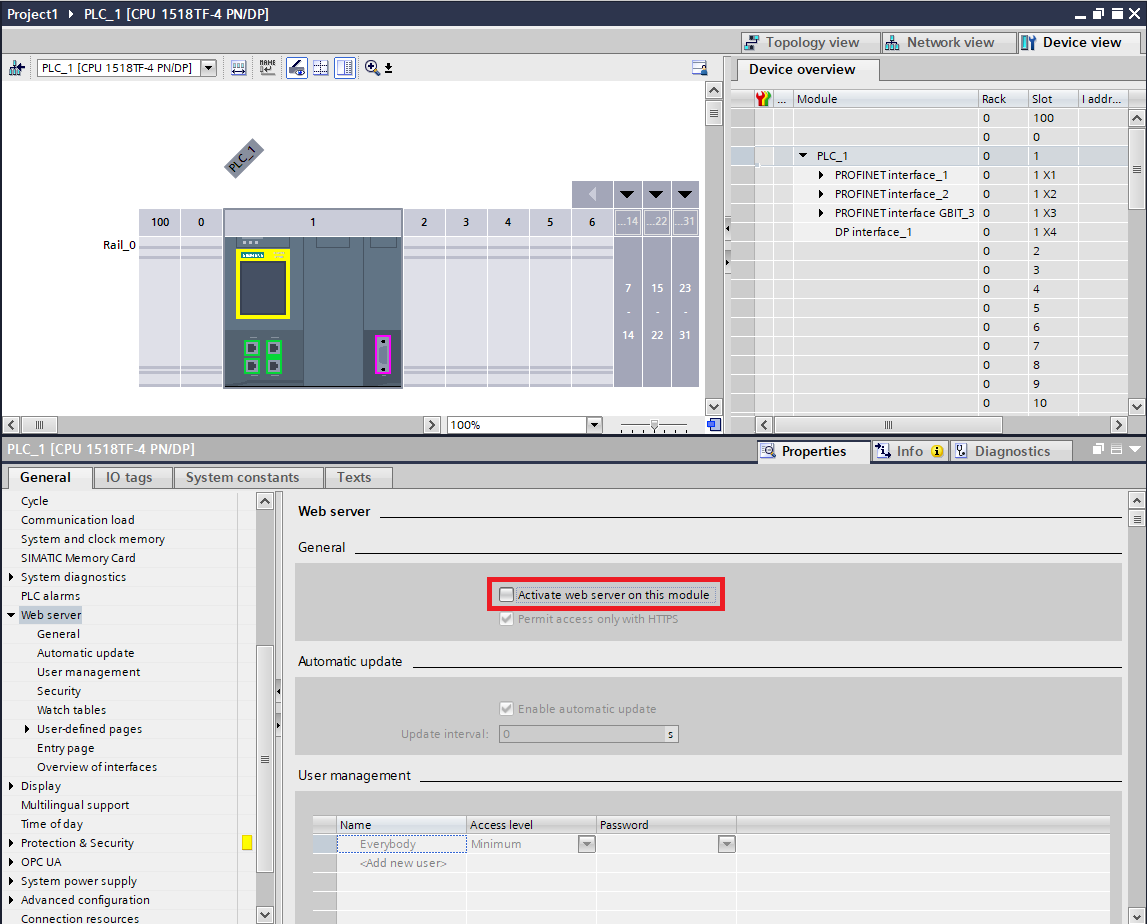Expand PROFINET interface_1 row

click(821, 175)
